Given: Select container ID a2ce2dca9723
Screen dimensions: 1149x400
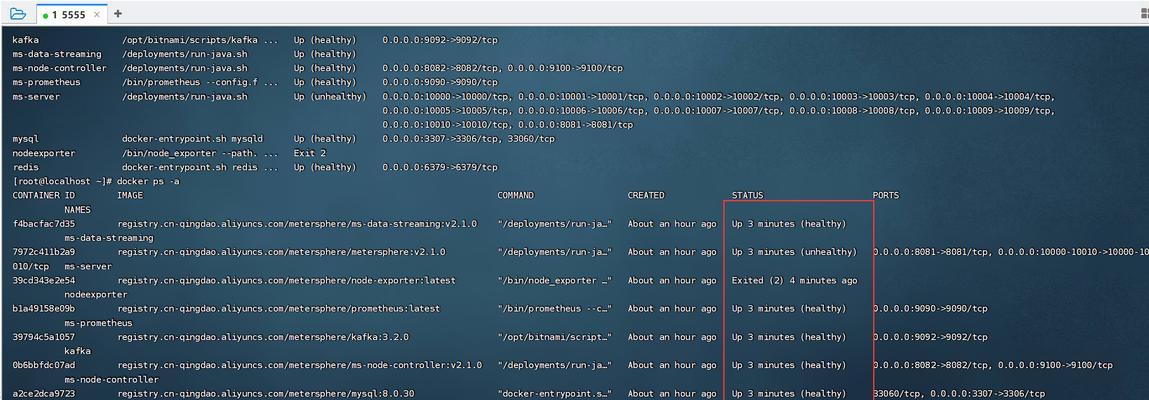Looking at the screenshot, I should pyautogui.click(x=44, y=393).
